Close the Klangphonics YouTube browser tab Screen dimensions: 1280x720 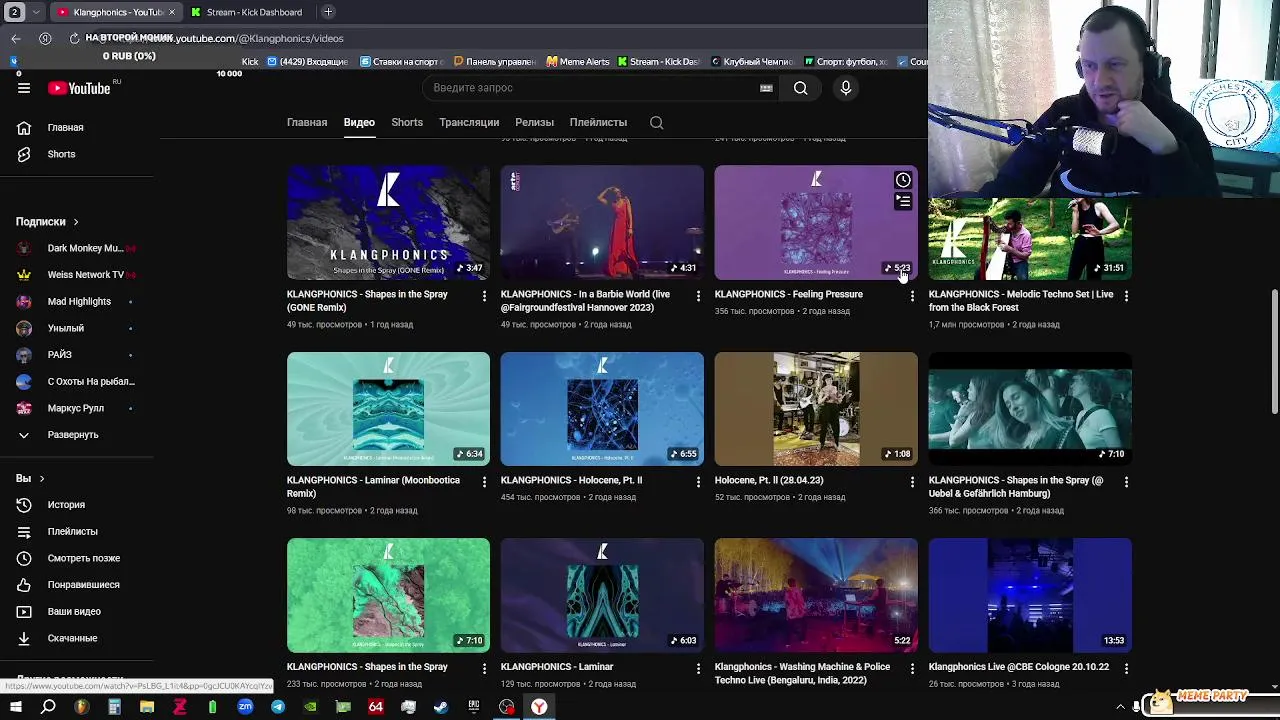pyautogui.click(x=171, y=12)
